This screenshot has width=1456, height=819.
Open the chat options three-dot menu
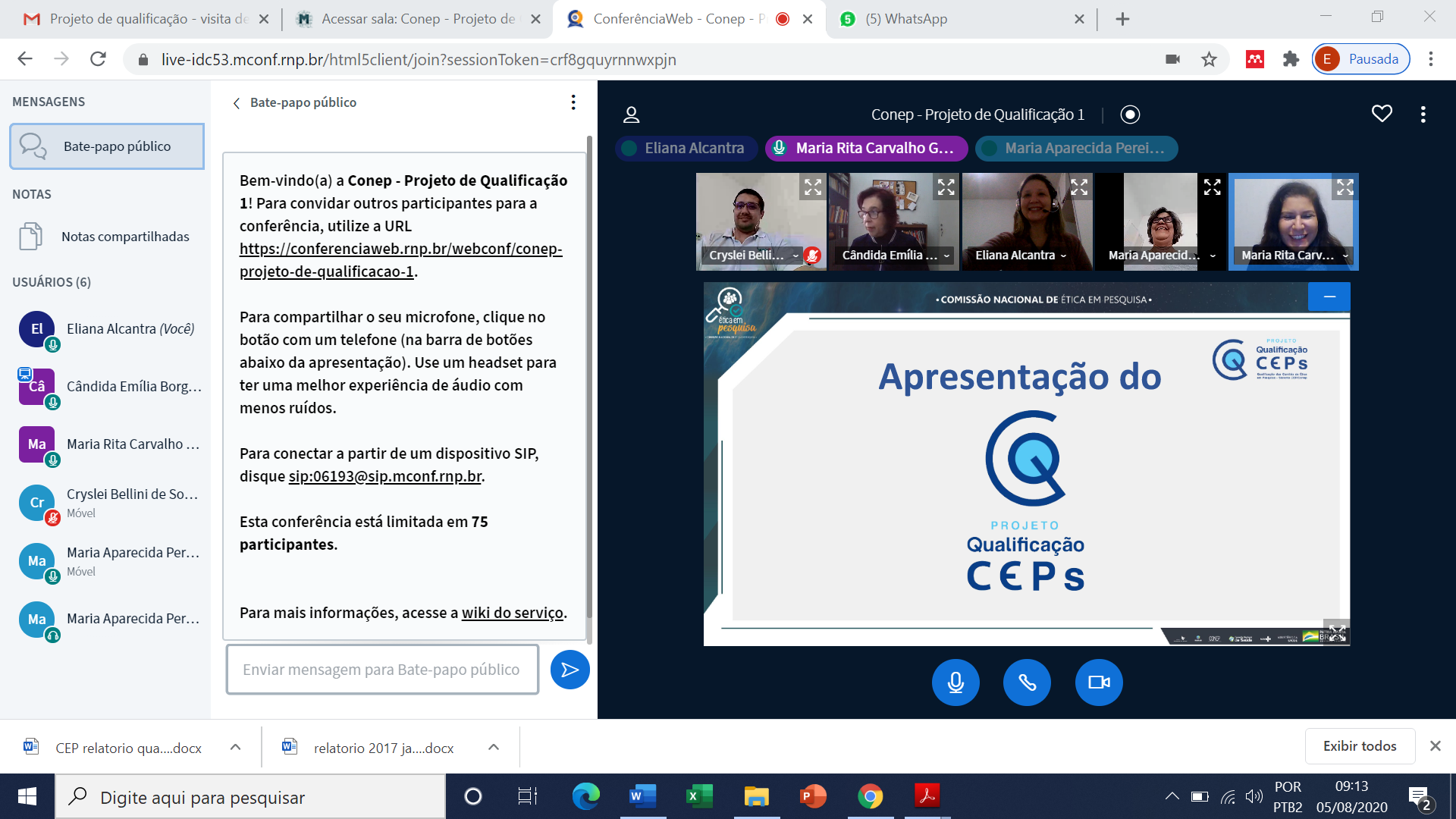[x=573, y=102]
